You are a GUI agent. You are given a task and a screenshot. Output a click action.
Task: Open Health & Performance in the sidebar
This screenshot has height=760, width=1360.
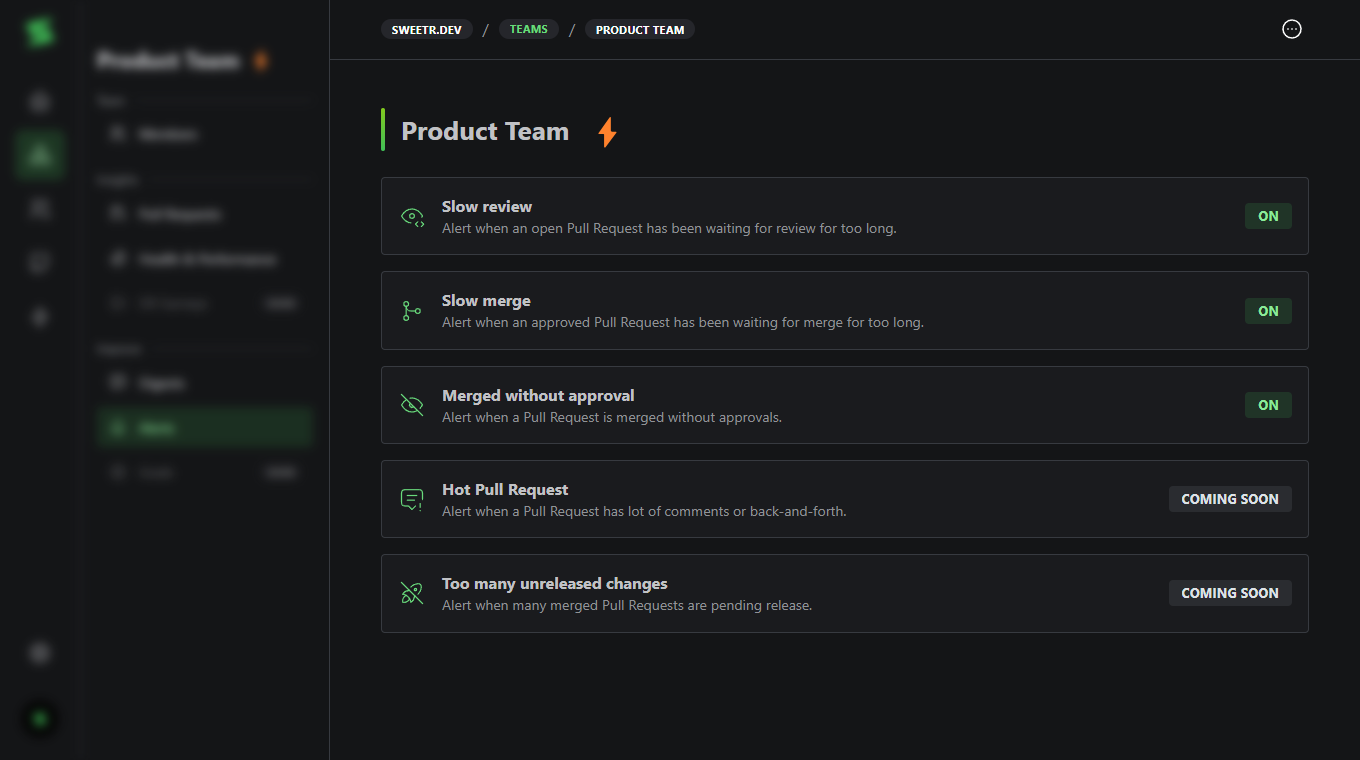coord(206,259)
